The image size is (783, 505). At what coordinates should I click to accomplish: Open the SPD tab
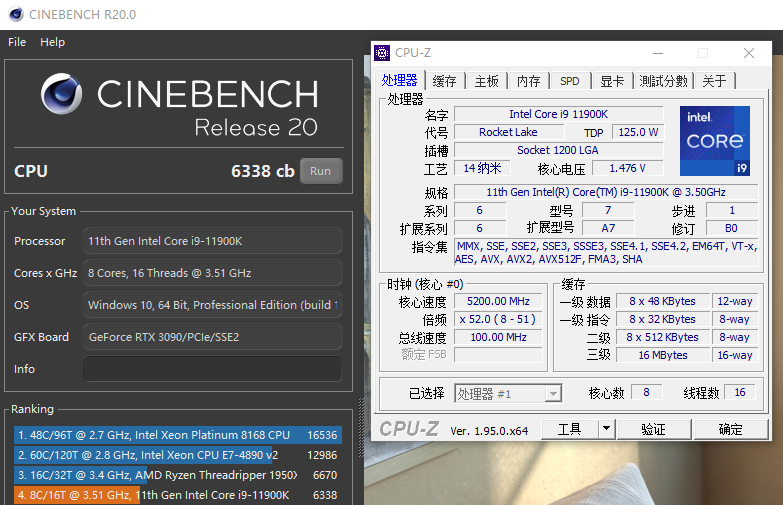coord(569,81)
